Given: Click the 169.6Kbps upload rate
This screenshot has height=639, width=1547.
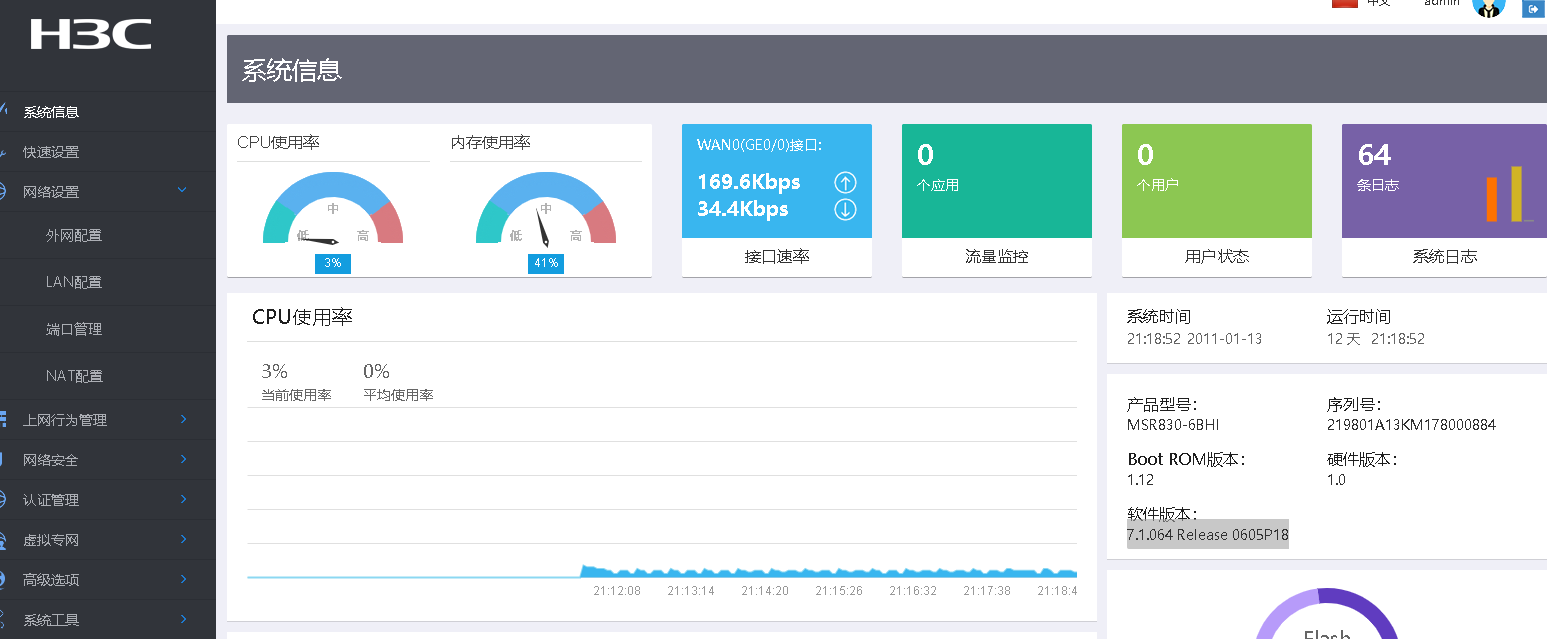Looking at the screenshot, I should (749, 182).
